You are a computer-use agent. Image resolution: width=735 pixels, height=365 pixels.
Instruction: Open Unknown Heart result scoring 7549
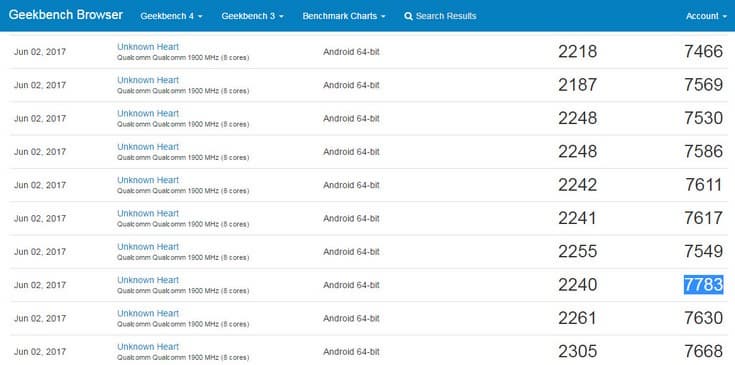pyautogui.click(x=148, y=246)
